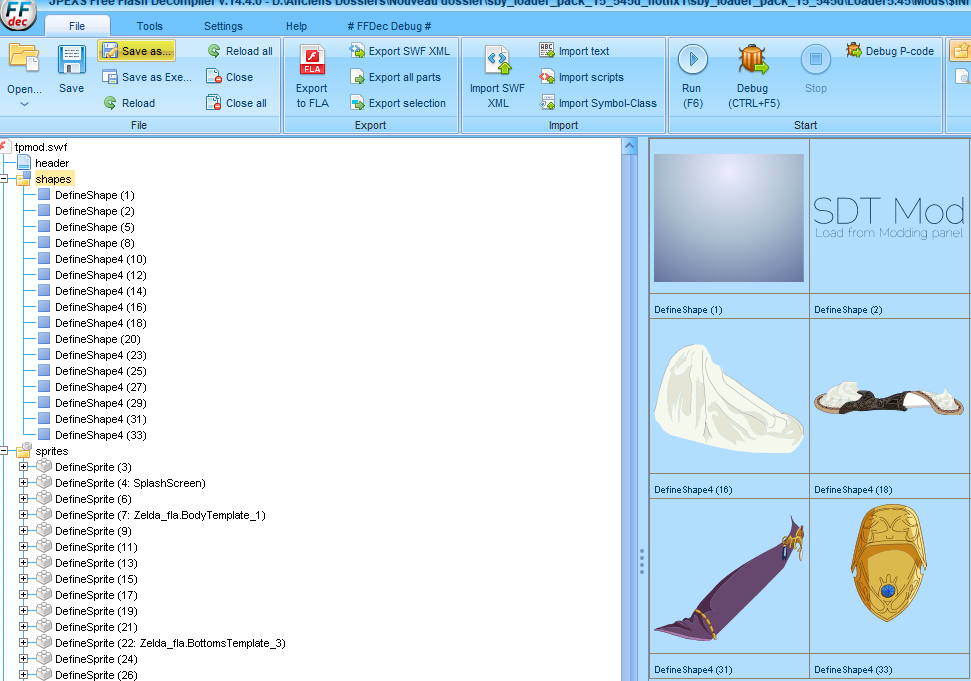This screenshot has height=681, width=971.
Task: Click the Import Symbol-Class icon
Action: [x=547, y=103]
